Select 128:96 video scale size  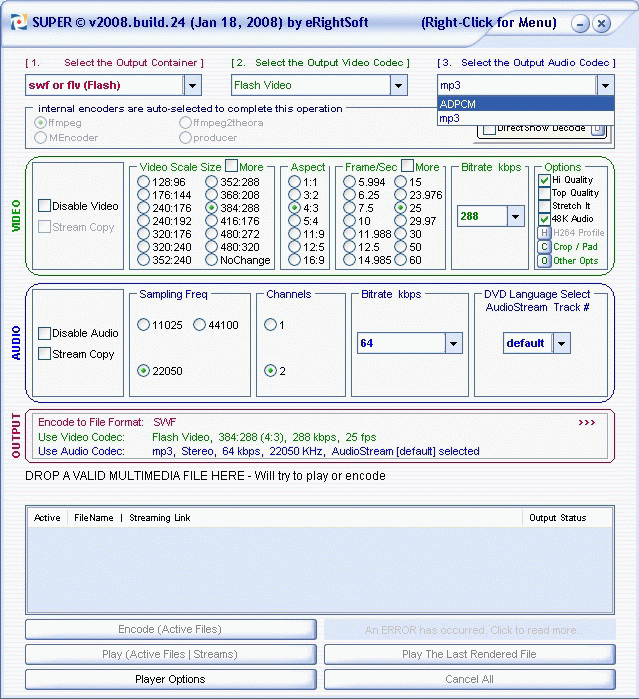(x=144, y=182)
